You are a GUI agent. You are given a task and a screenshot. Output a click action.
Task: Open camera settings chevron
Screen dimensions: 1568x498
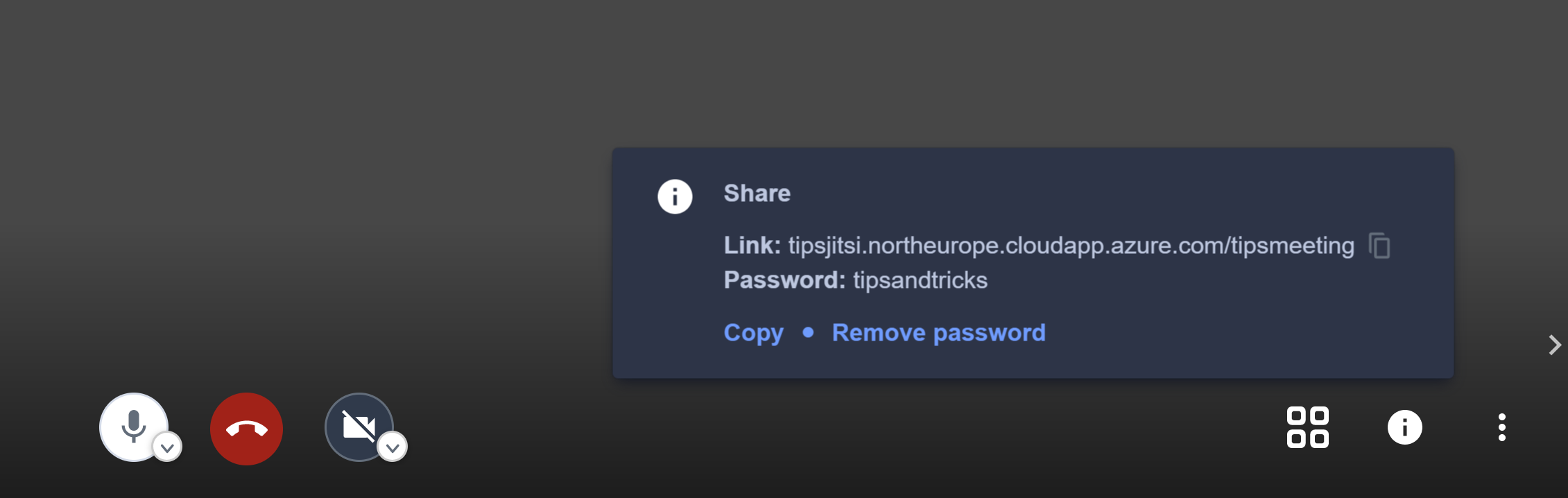(x=393, y=447)
